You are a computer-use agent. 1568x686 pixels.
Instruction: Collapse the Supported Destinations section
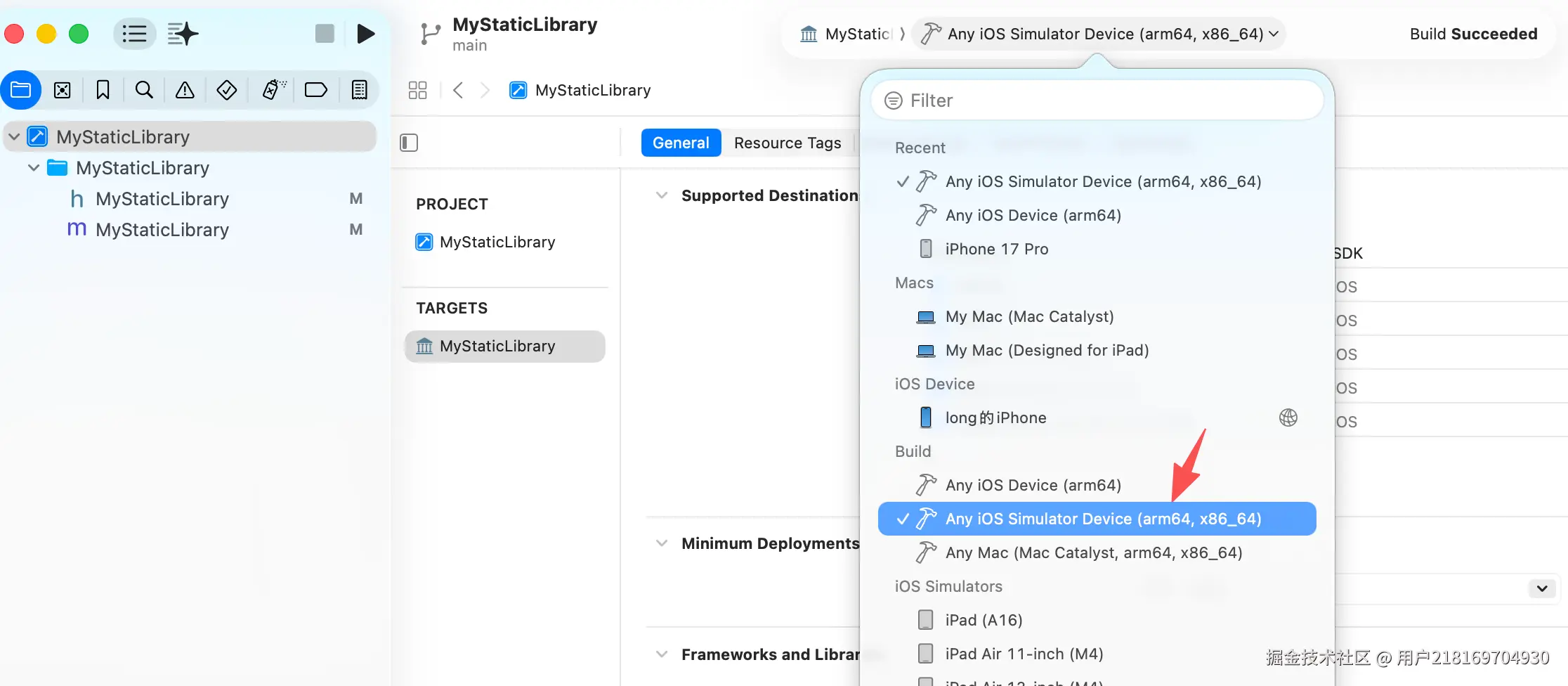pos(662,195)
